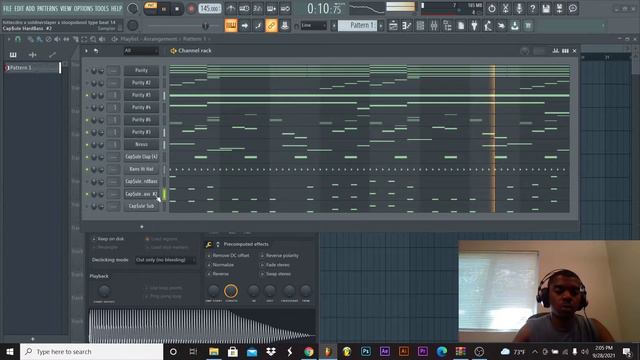640x360 pixels.
Task: Toggle Channel rack graph editor icon
Action: pyautogui.click(x=556, y=51)
